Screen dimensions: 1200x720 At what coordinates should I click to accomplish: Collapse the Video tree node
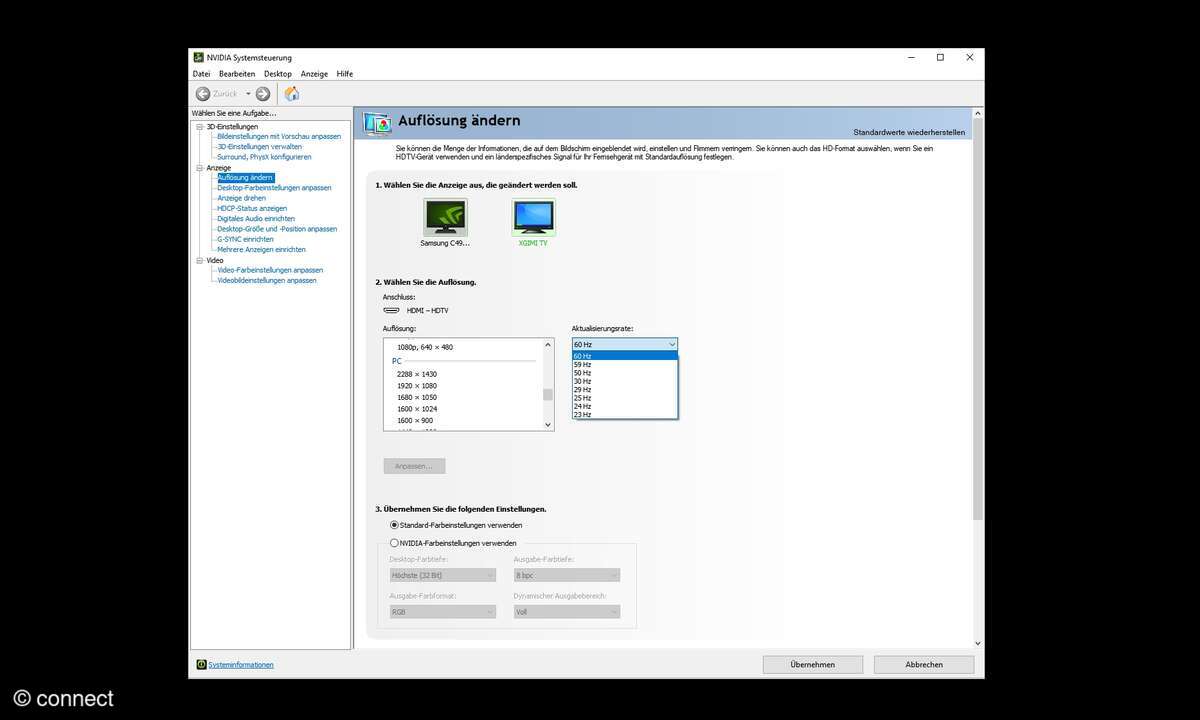(x=199, y=260)
